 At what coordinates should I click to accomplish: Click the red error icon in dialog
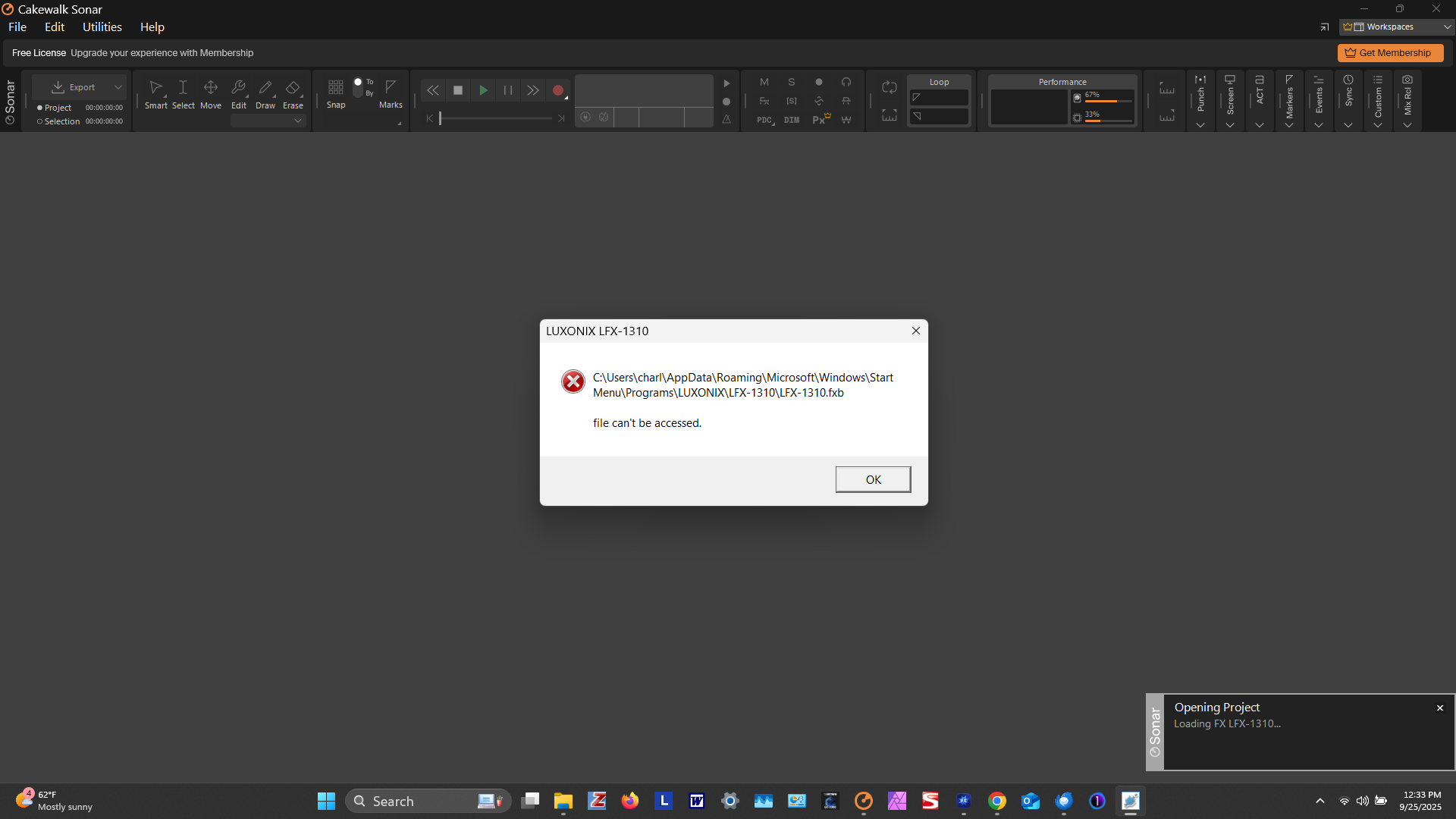pos(573,381)
